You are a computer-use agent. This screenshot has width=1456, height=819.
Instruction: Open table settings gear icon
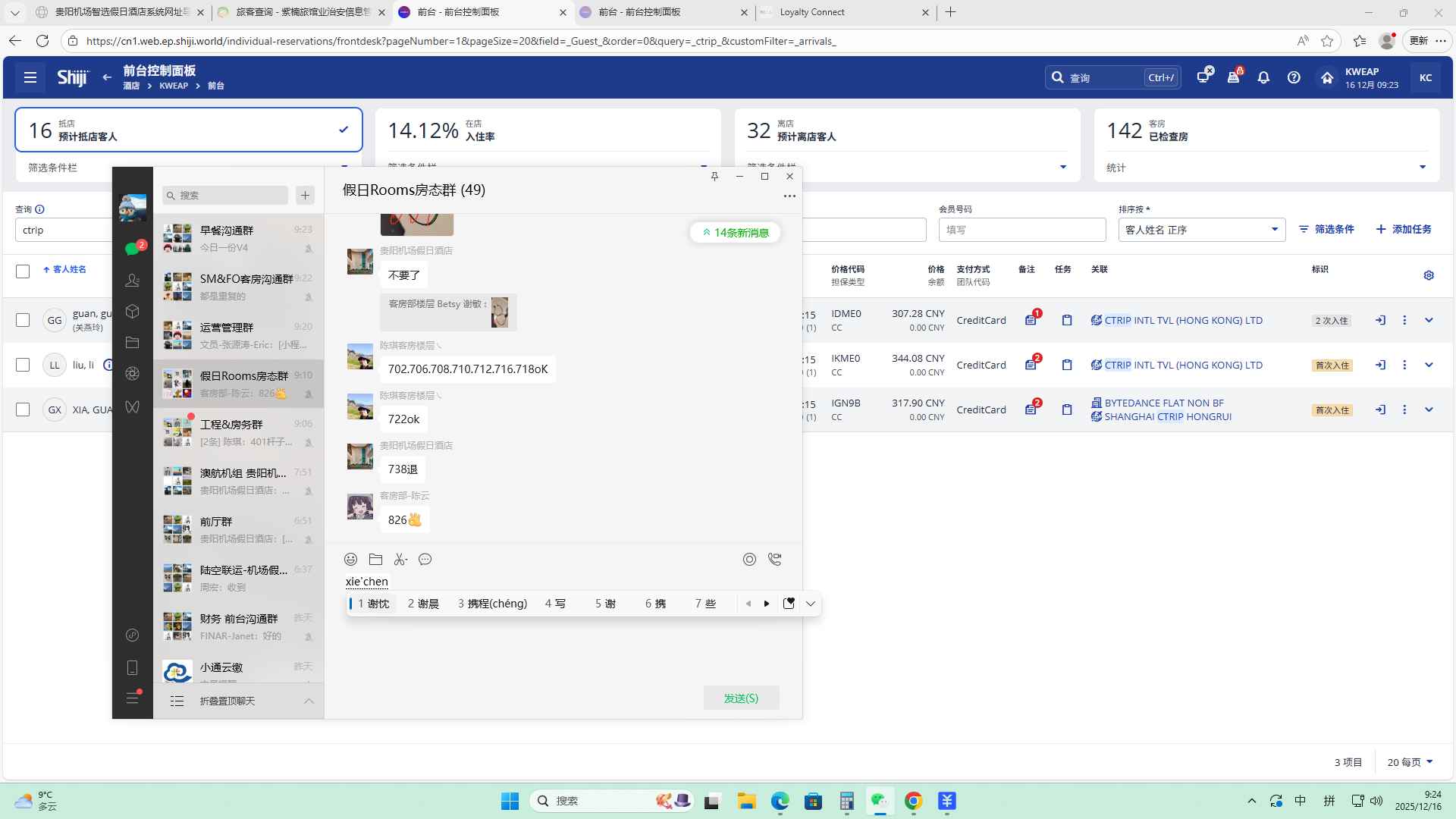[1429, 275]
